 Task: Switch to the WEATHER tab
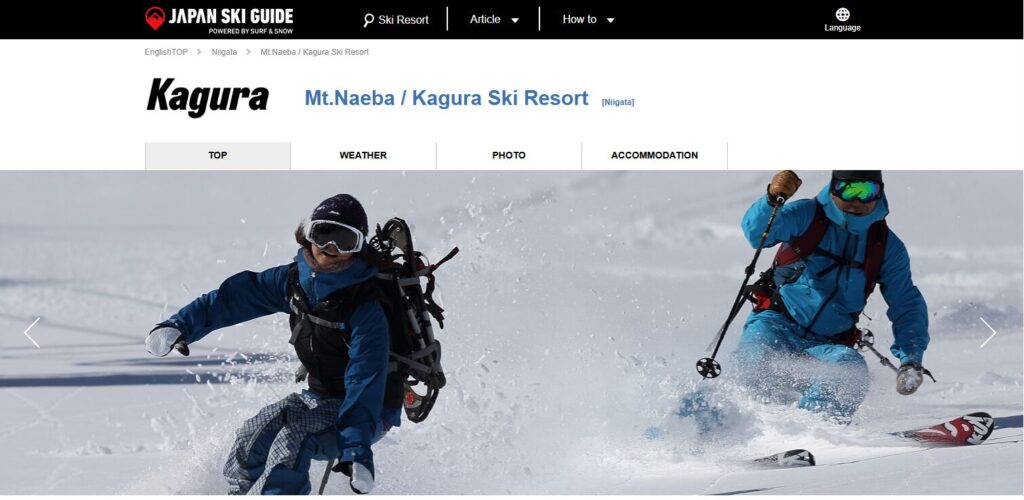[363, 155]
